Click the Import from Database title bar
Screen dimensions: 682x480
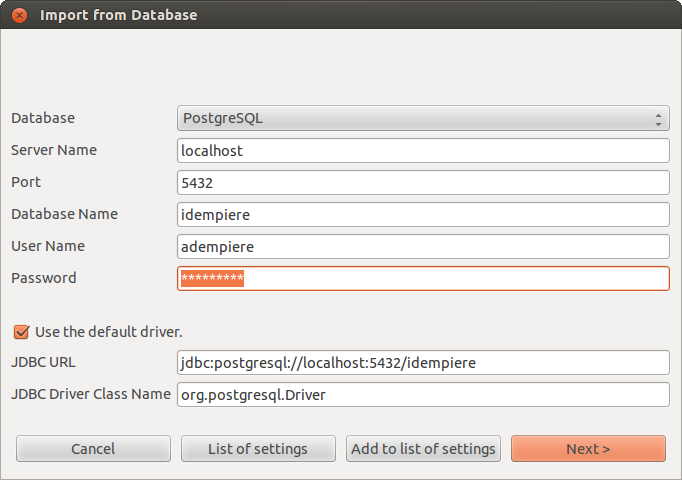coord(341,15)
